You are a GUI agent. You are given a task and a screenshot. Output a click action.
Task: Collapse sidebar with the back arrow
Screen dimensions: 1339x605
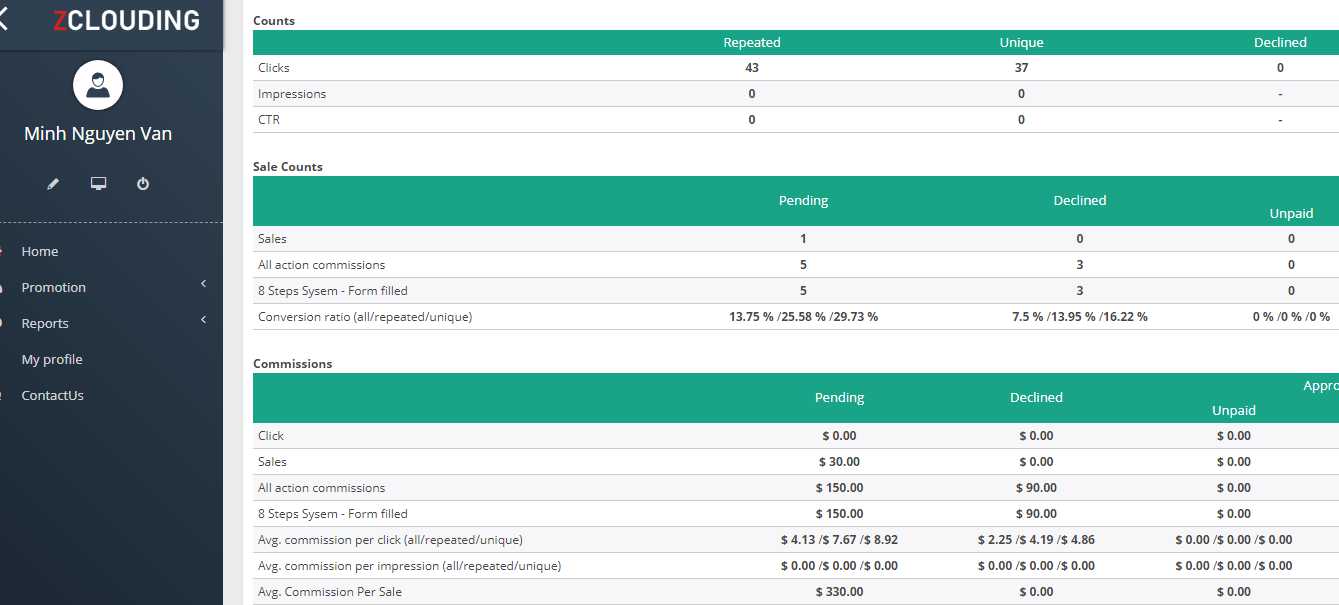[x=3, y=20]
